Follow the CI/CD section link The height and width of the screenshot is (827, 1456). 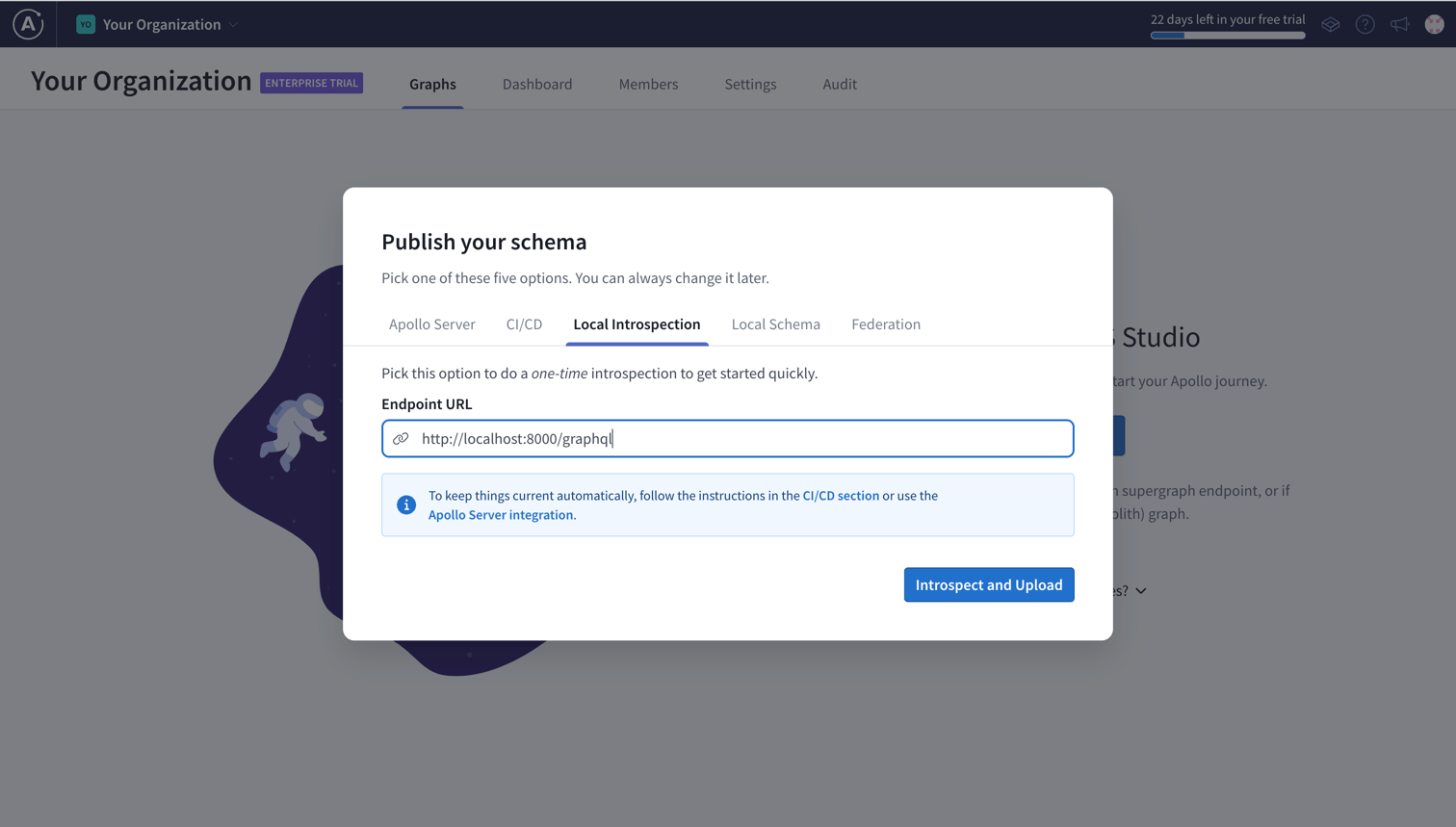pyautogui.click(x=840, y=496)
